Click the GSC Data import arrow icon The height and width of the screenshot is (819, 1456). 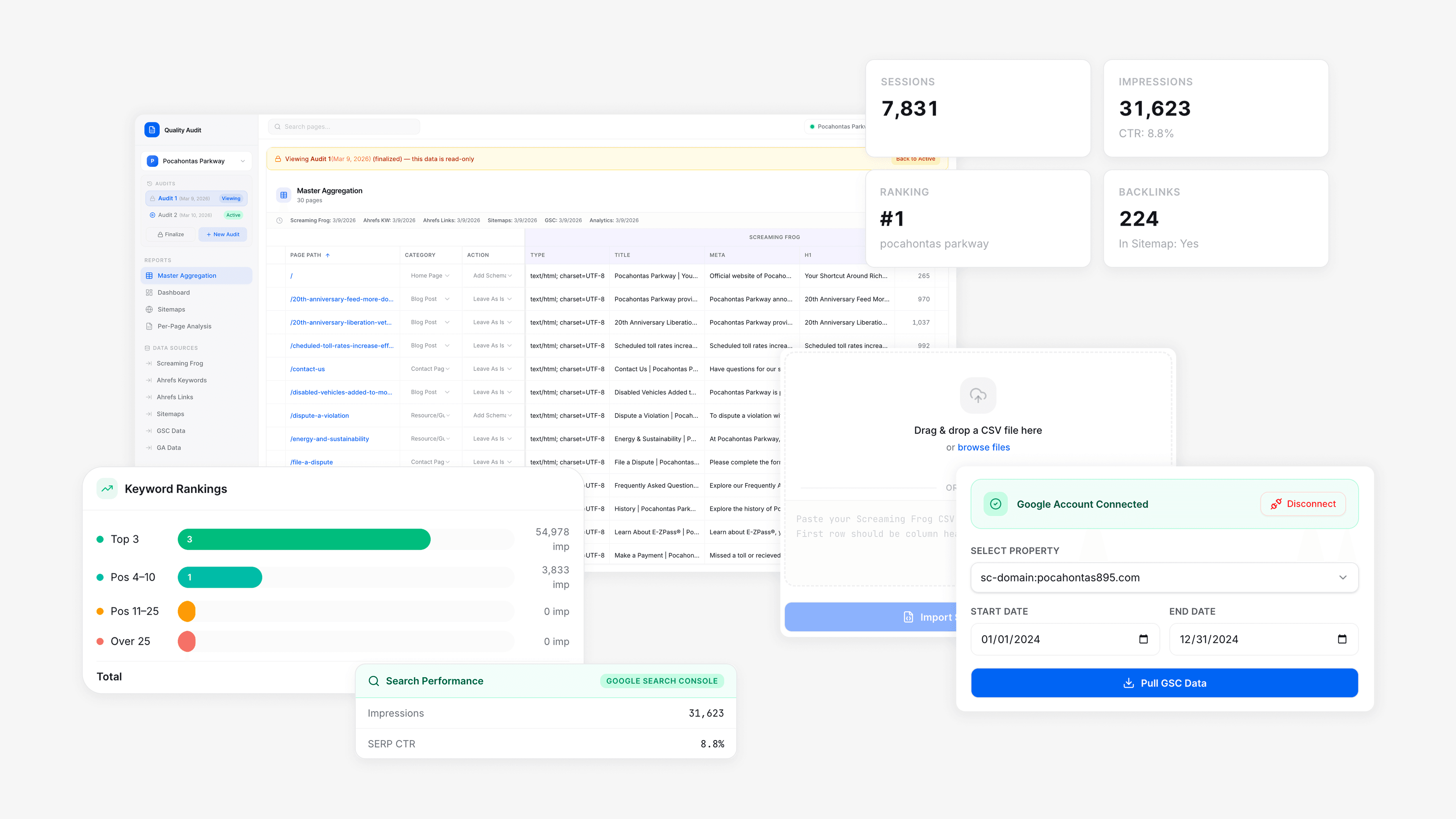coord(149,431)
